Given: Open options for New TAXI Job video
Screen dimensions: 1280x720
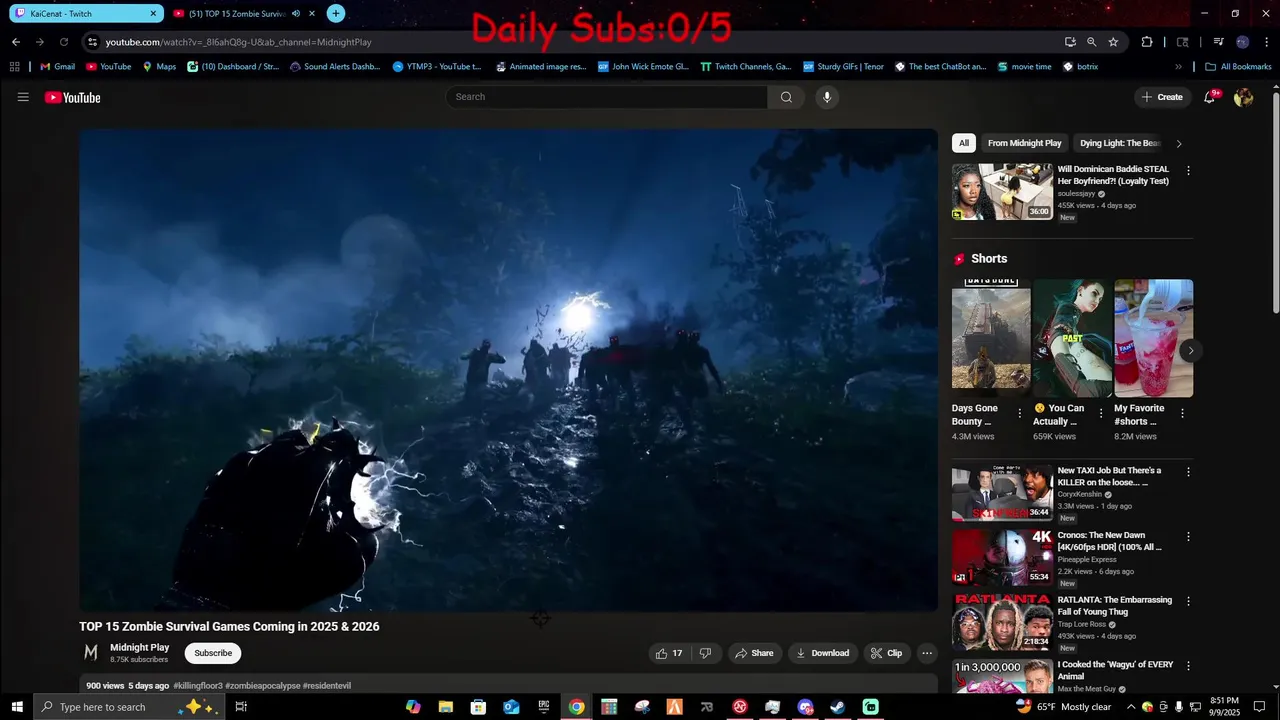Looking at the screenshot, I should coord(1188,472).
